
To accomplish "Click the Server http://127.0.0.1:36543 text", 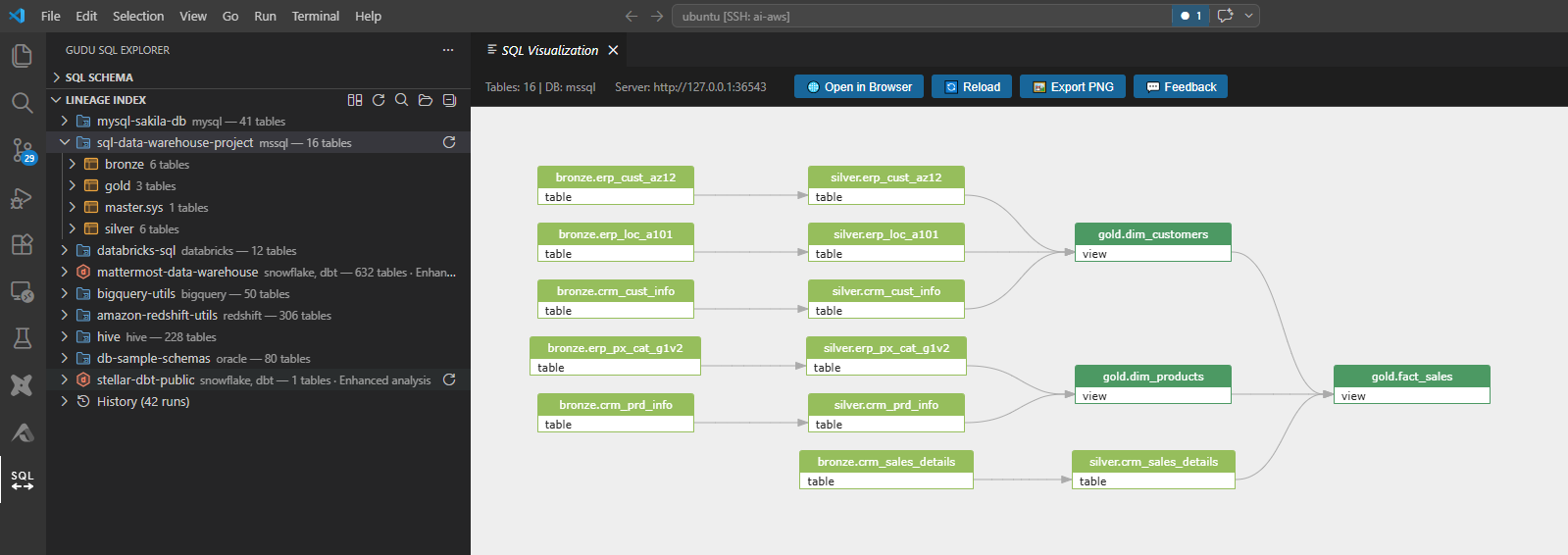I will [690, 86].
